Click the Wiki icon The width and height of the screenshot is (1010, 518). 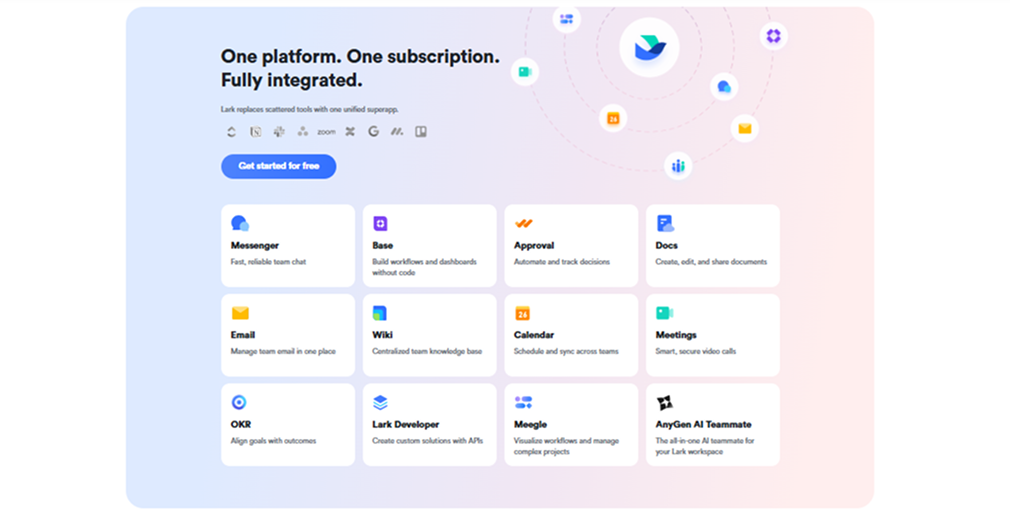click(380, 313)
